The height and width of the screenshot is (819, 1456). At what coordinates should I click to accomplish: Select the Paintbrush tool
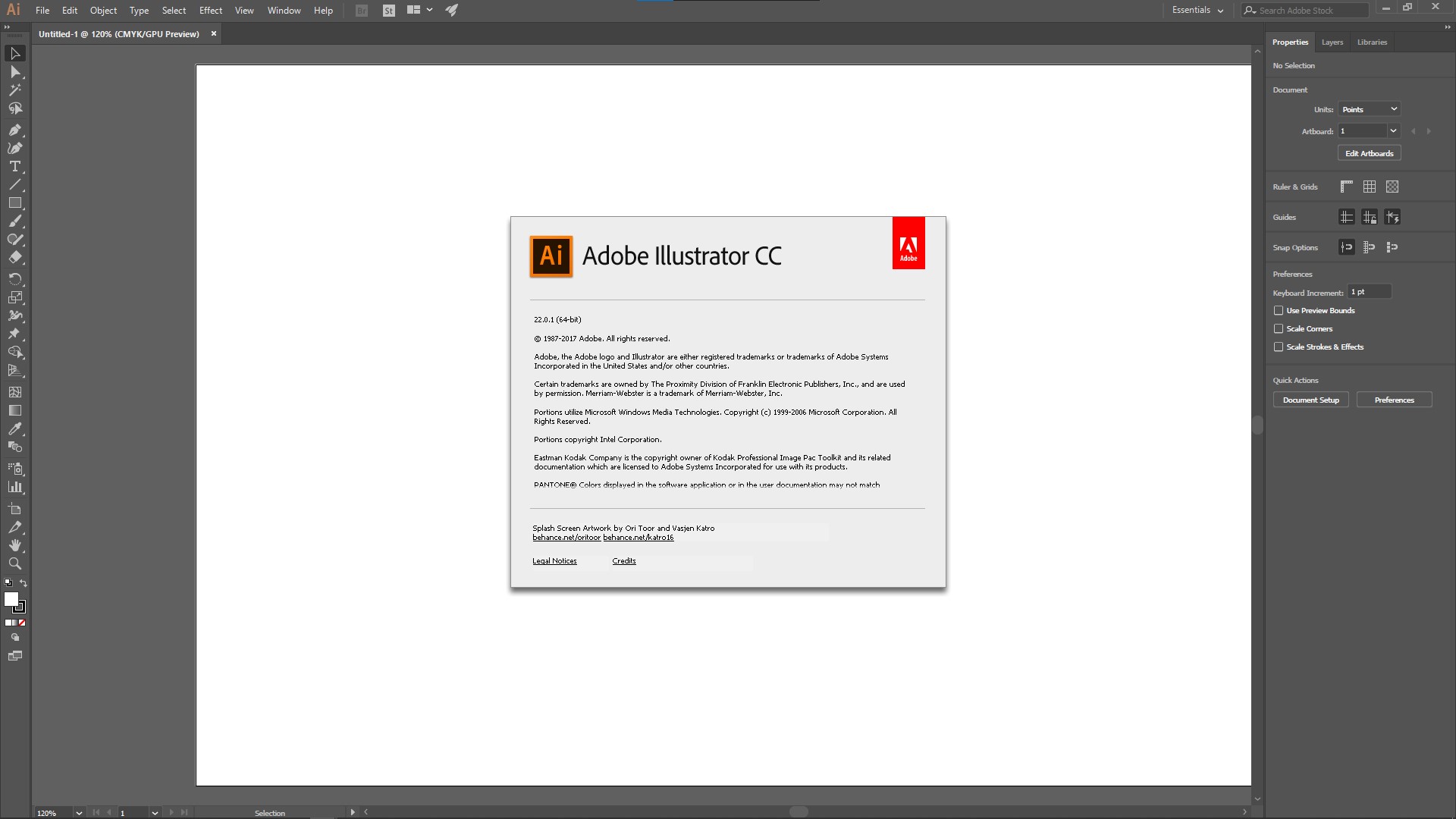[x=14, y=221]
